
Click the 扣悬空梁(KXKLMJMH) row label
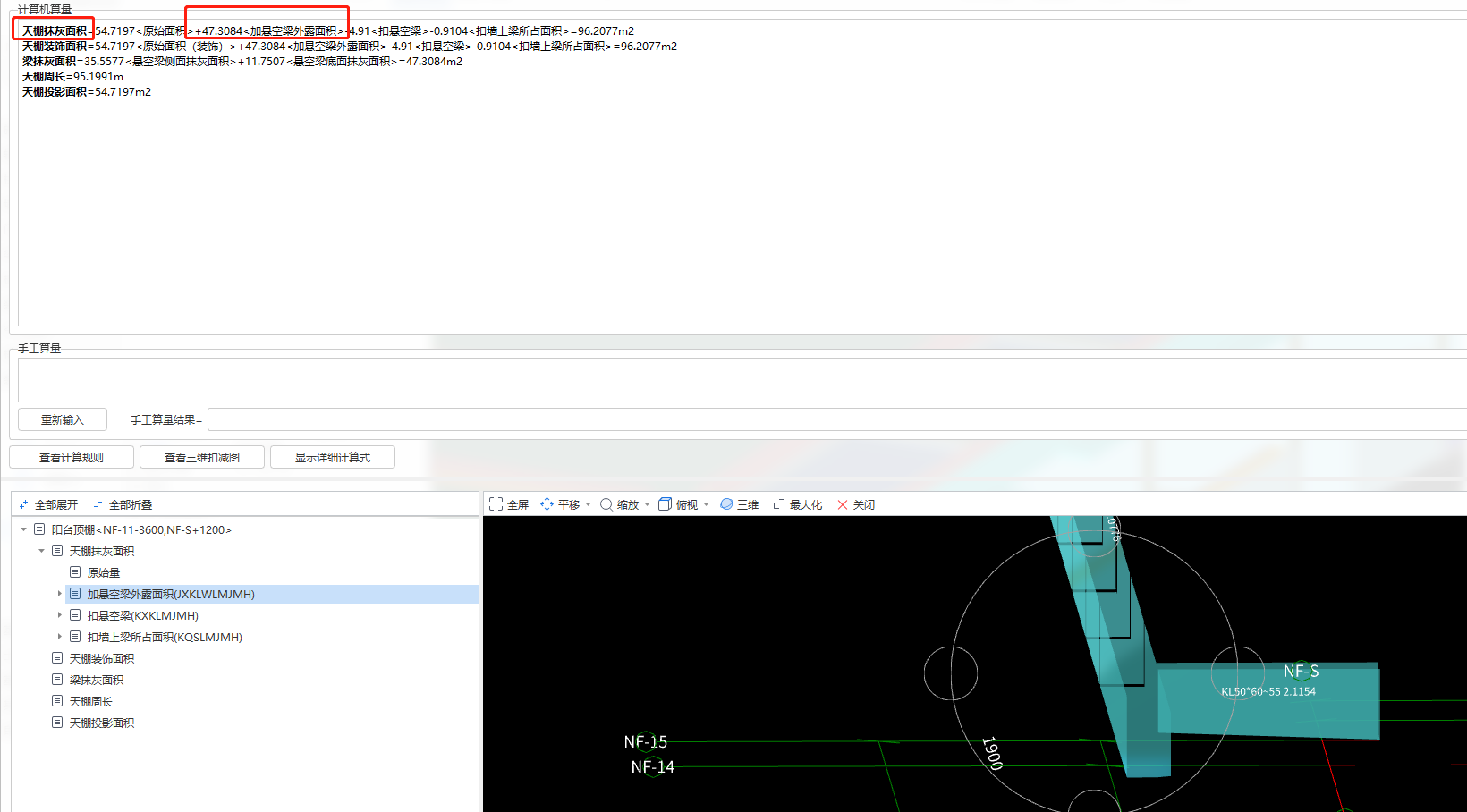pos(143,615)
